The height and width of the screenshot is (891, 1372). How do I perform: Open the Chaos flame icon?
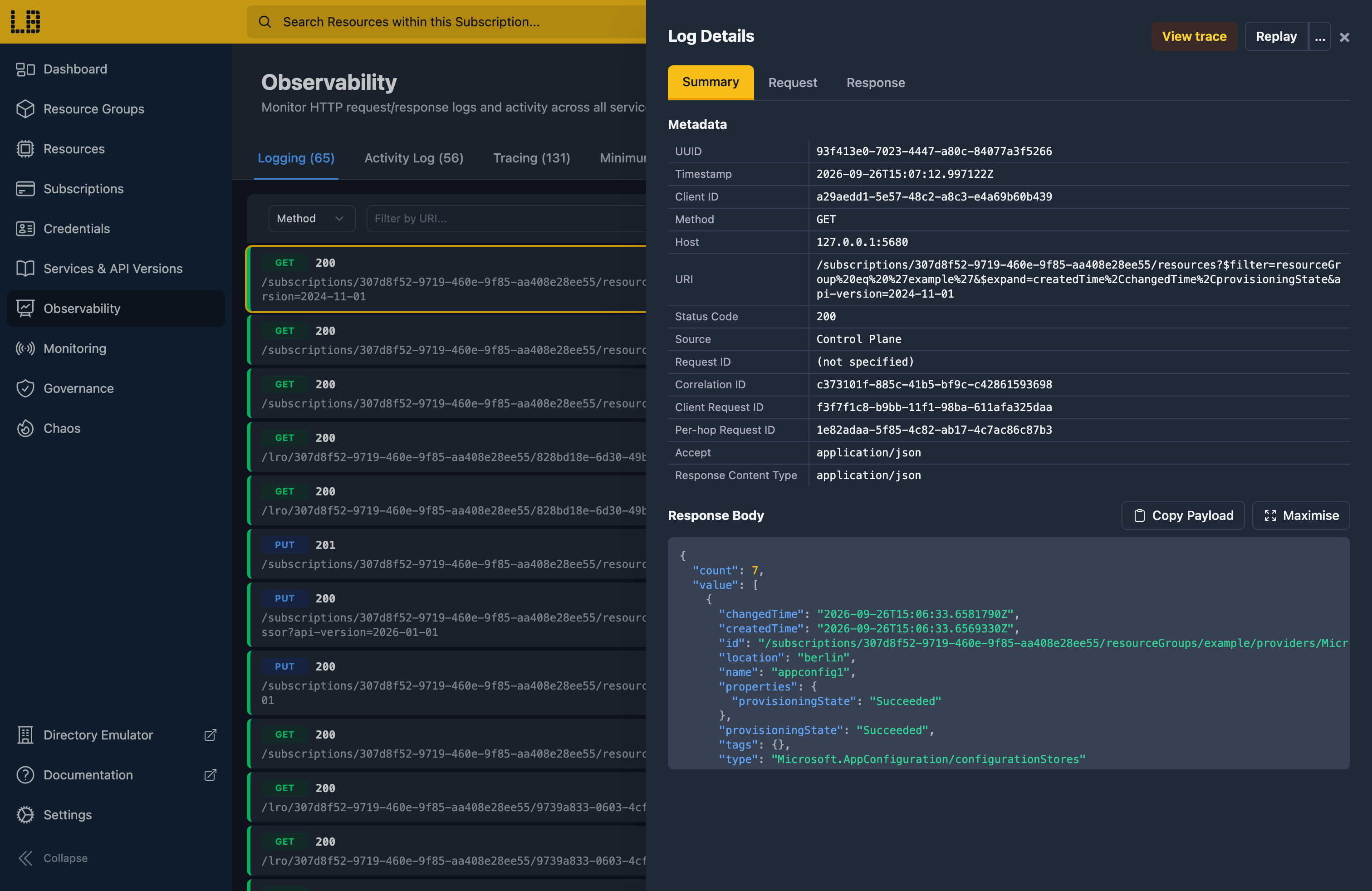point(25,428)
